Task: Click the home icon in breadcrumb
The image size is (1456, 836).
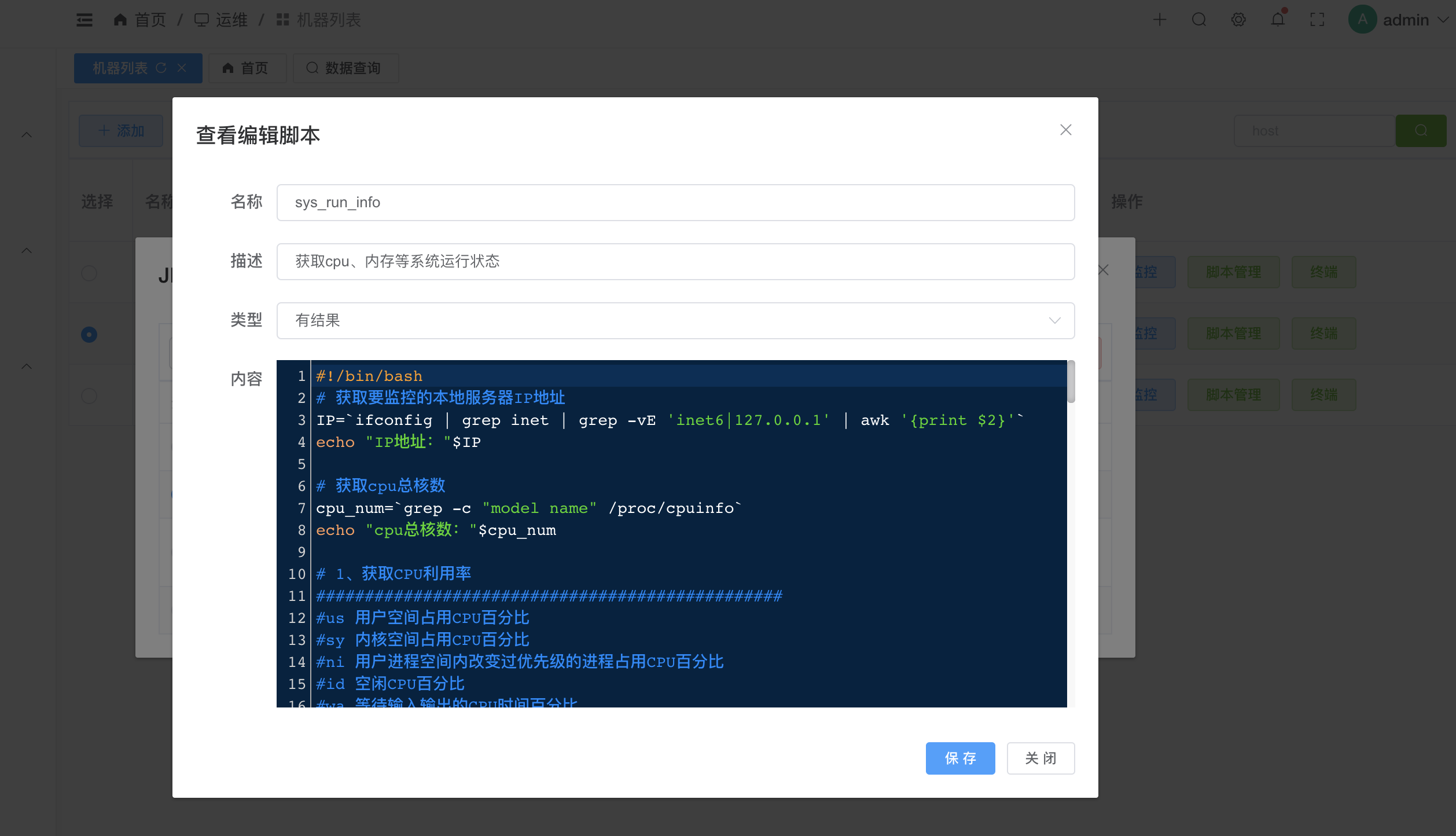Action: tap(120, 20)
